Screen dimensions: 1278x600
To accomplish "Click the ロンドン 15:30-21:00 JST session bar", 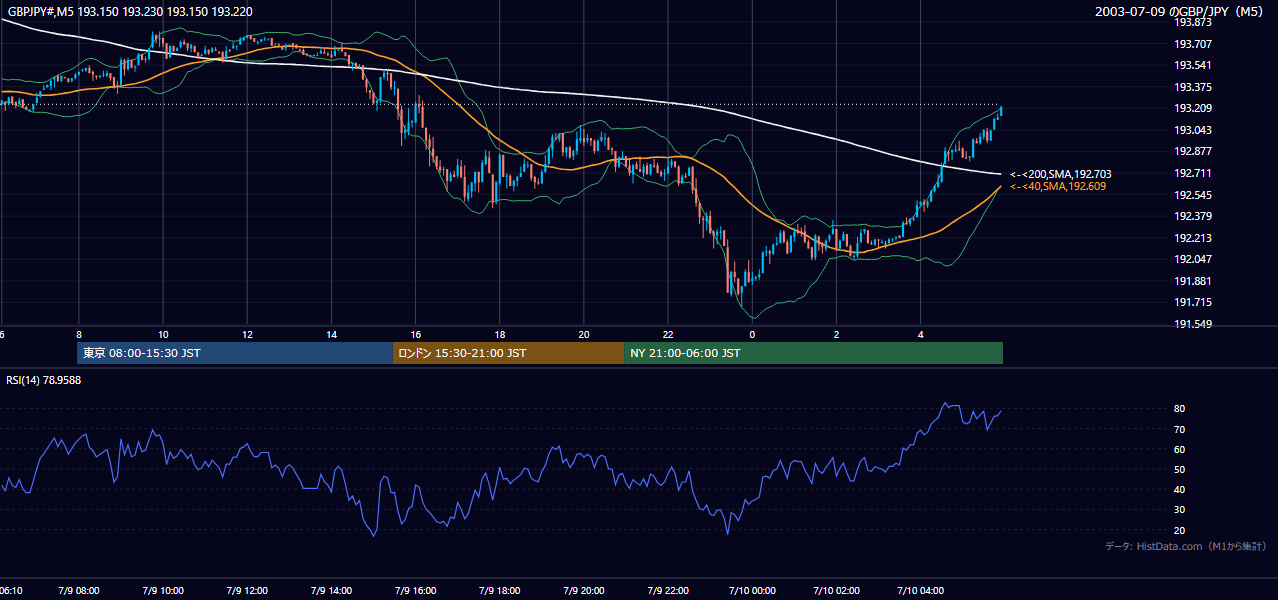I will coord(509,353).
